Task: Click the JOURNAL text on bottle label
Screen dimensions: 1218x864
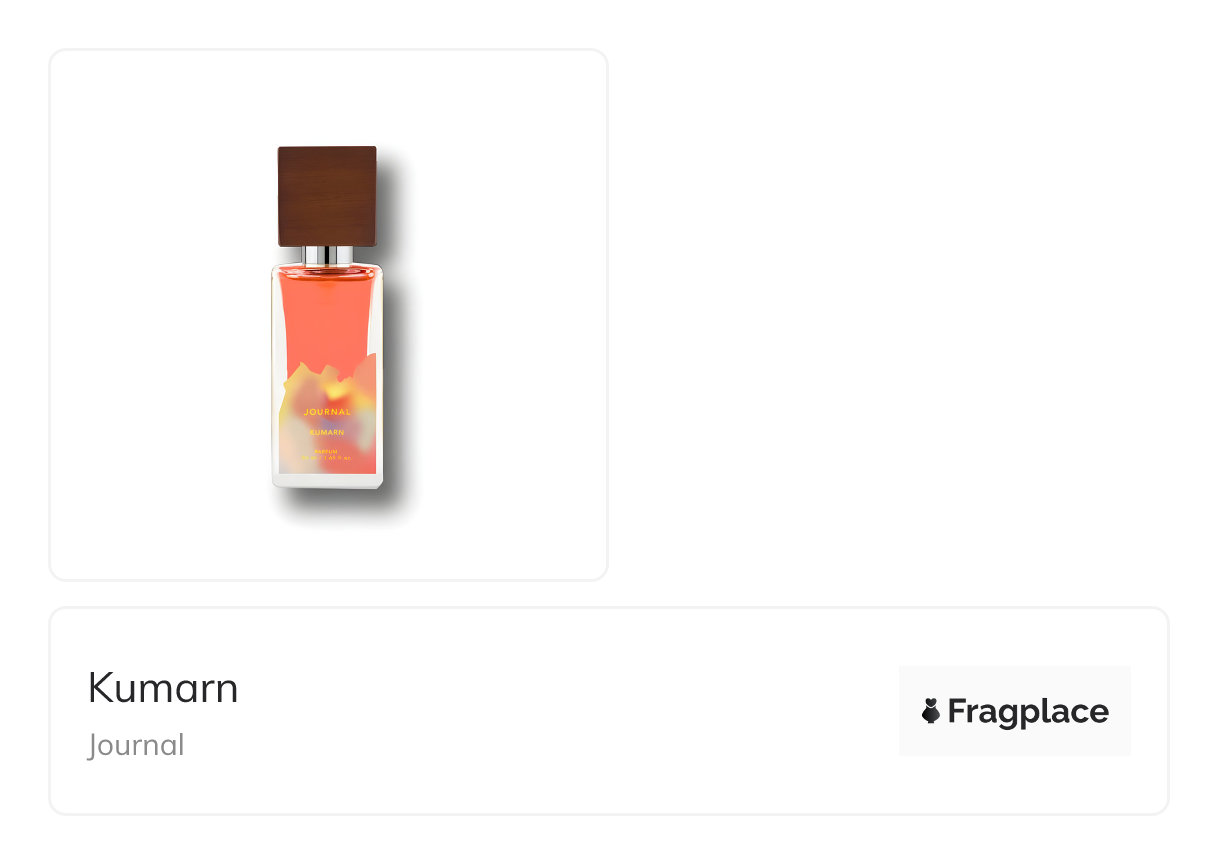Action: (327, 412)
